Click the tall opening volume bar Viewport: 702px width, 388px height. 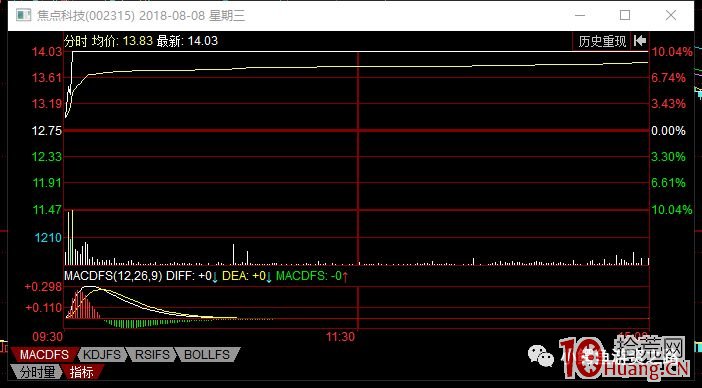(72, 238)
